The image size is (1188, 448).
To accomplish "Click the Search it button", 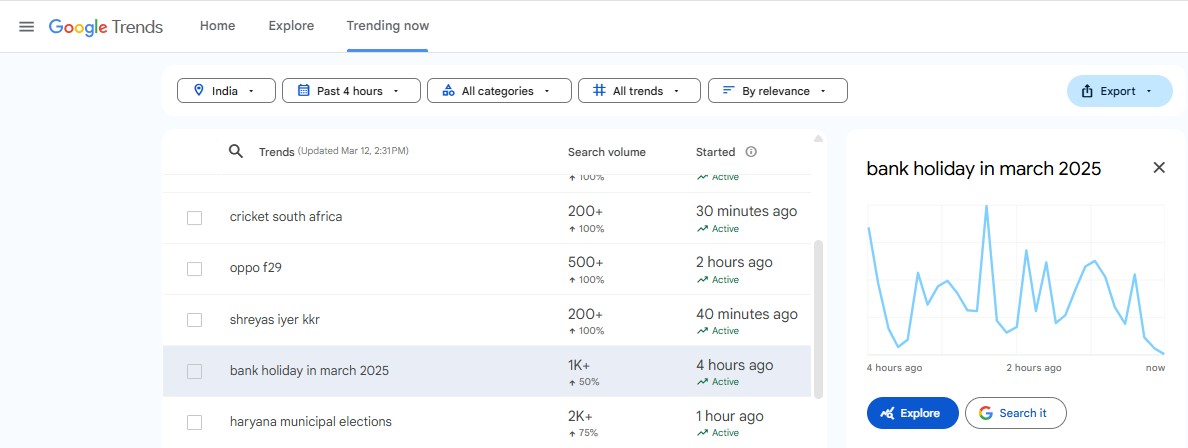I will click(1015, 413).
